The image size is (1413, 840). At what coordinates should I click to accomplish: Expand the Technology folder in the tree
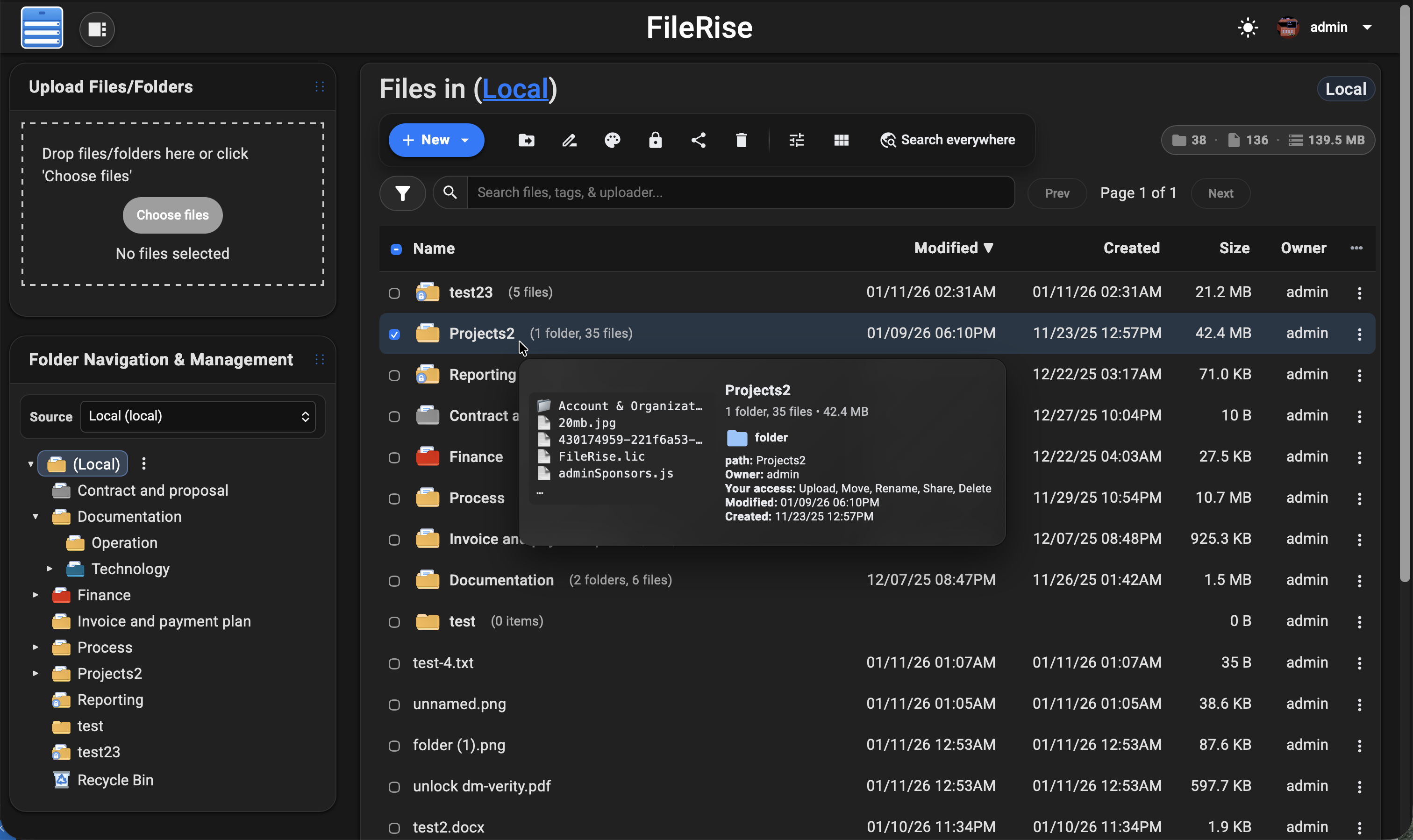pyautogui.click(x=50, y=568)
